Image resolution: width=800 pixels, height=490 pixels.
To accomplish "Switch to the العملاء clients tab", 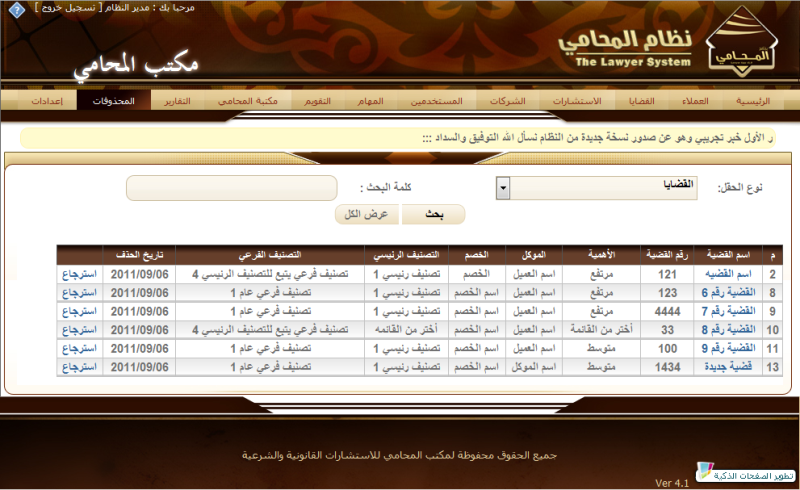I will pyautogui.click(x=694, y=101).
